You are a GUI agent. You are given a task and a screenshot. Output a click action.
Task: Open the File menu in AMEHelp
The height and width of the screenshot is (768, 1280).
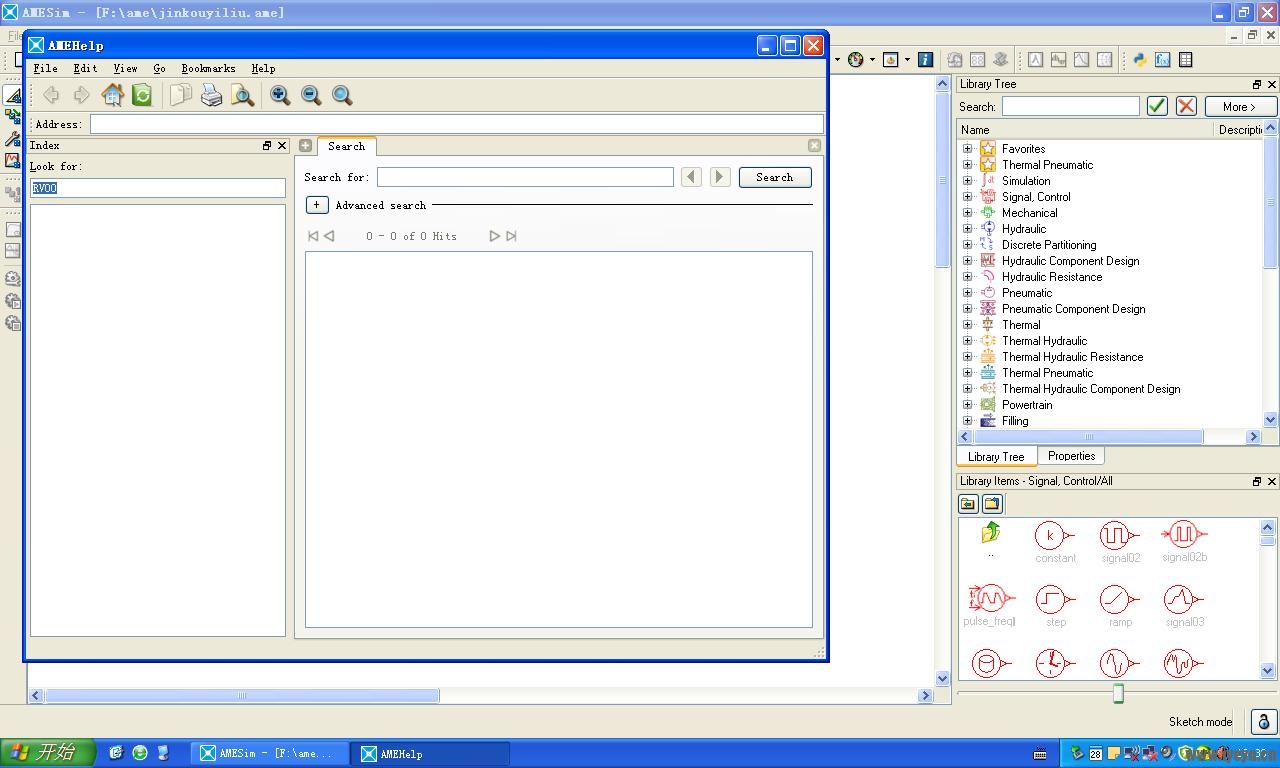(45, 68)
